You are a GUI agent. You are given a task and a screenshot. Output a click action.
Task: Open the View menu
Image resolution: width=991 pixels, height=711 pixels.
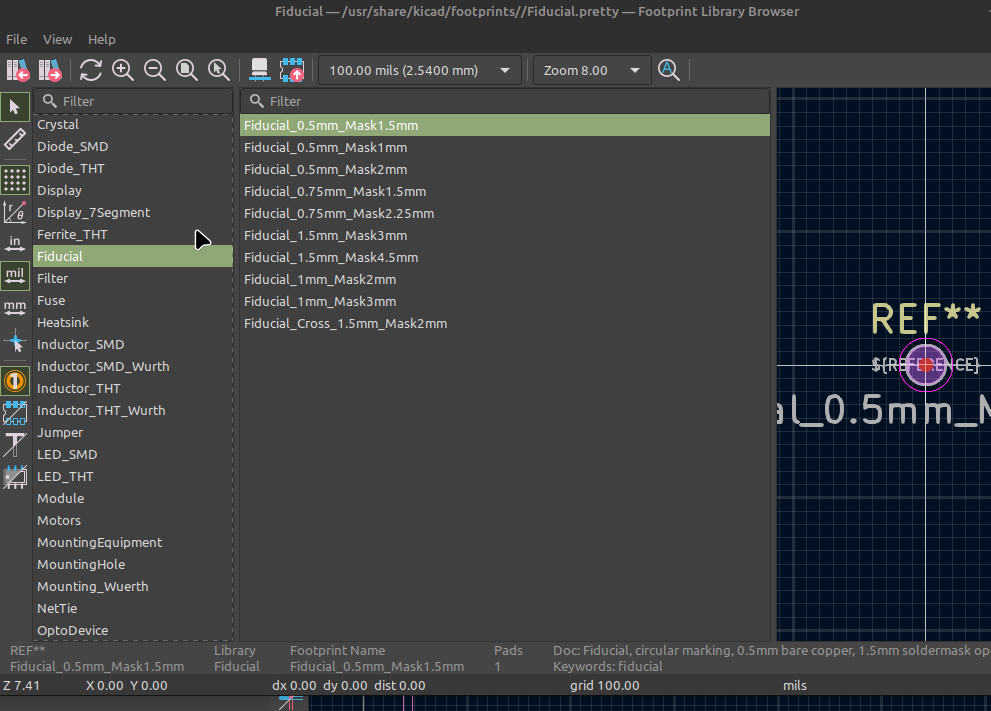(57, 39)
